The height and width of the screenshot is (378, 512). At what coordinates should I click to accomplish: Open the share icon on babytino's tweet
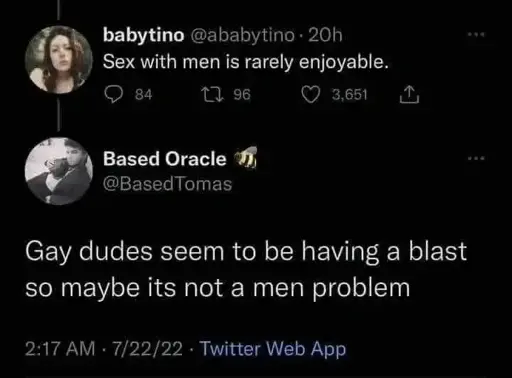click(409, 95)
